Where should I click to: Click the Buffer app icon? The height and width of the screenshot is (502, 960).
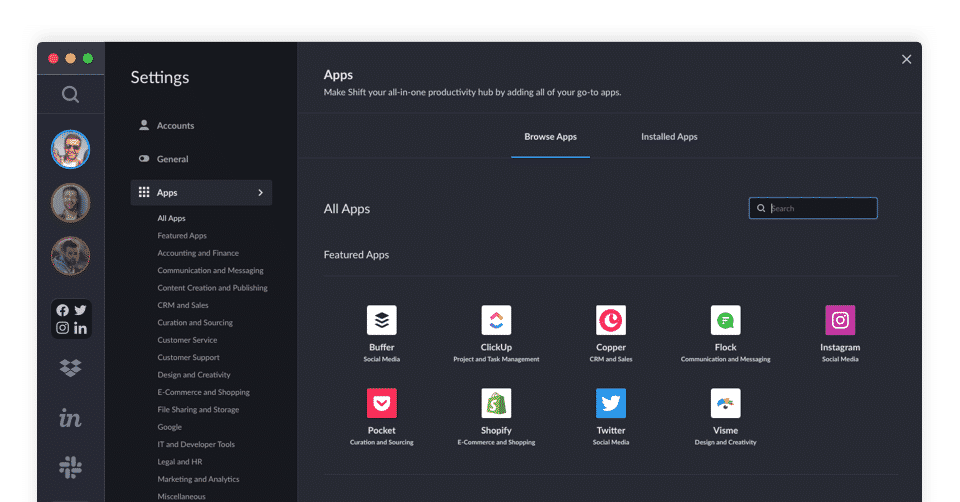pos(381,320)
